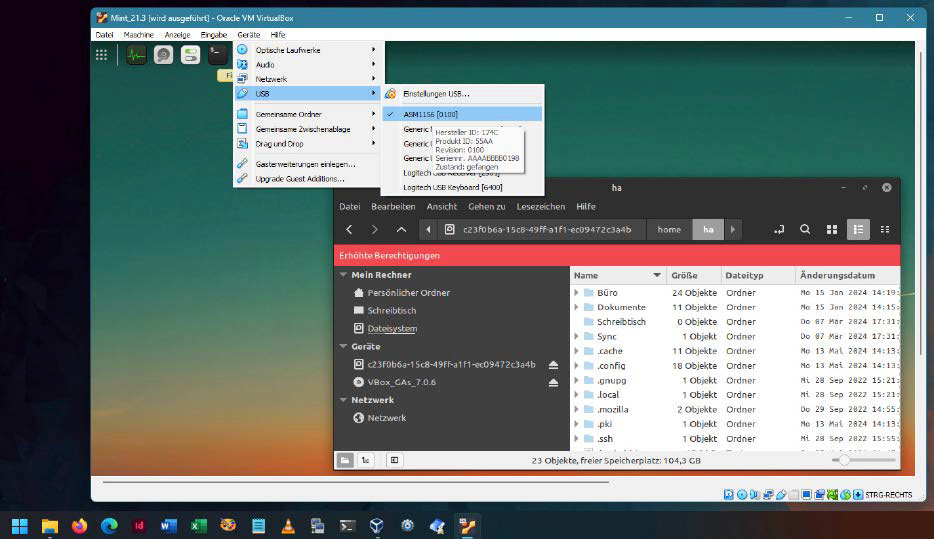The image size is (934, 539).
Task: Open Optische Laufwerke submenu
Action: click(307, 50)
